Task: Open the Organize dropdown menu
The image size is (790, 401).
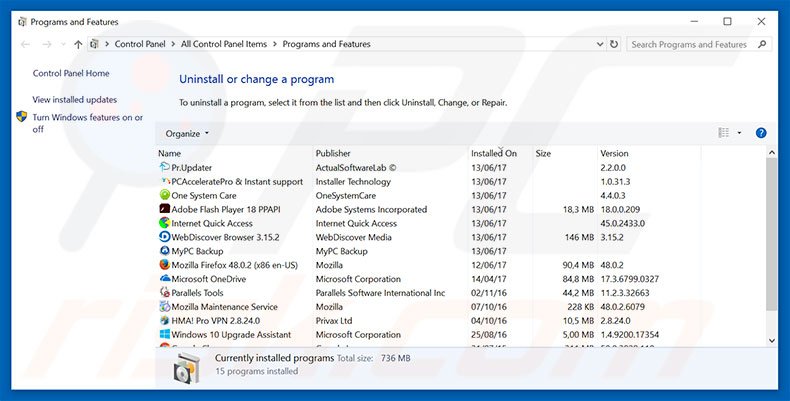Action: [x=187, y=133]
